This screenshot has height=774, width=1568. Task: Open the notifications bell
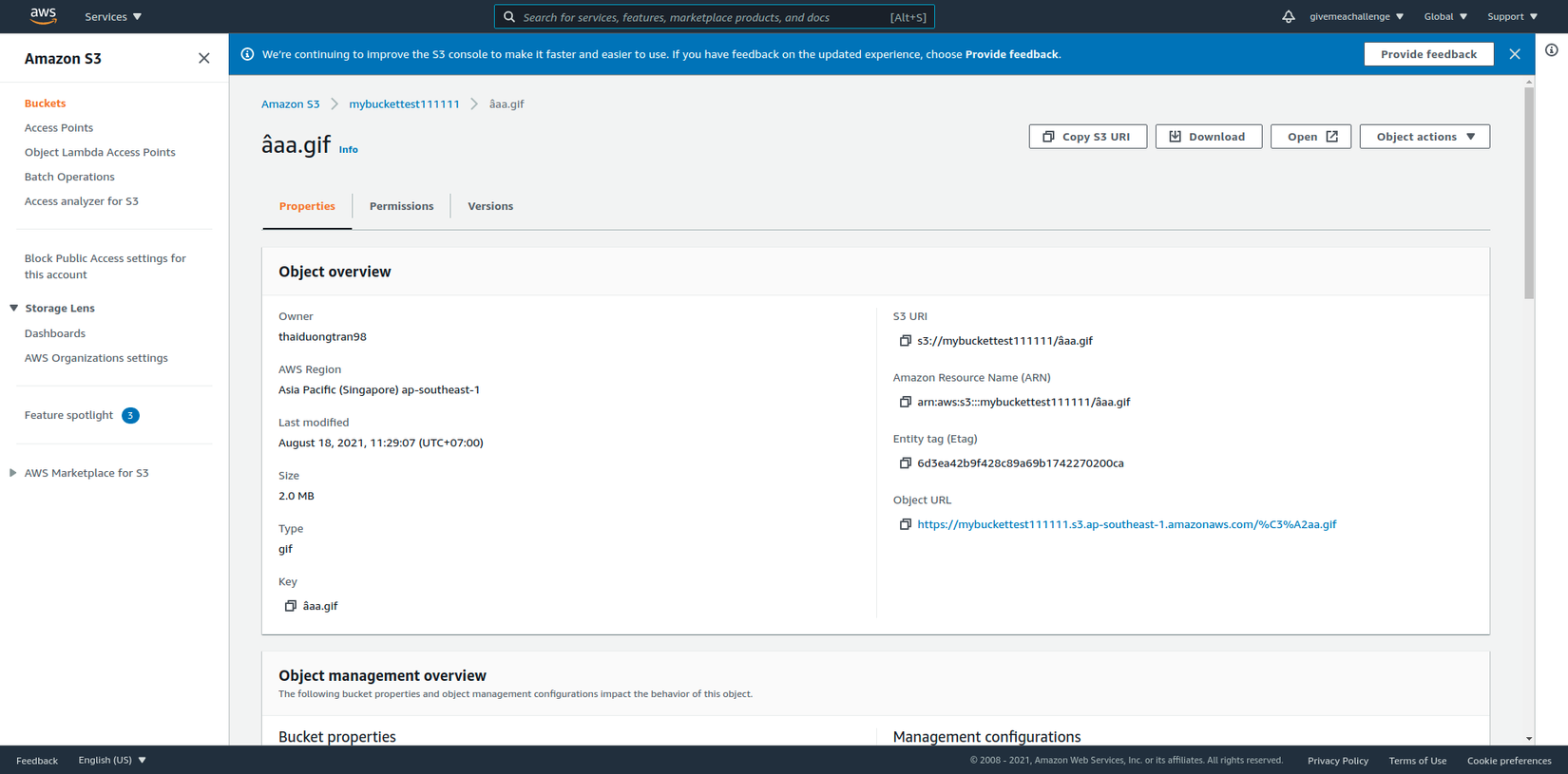click(1288, 16)
